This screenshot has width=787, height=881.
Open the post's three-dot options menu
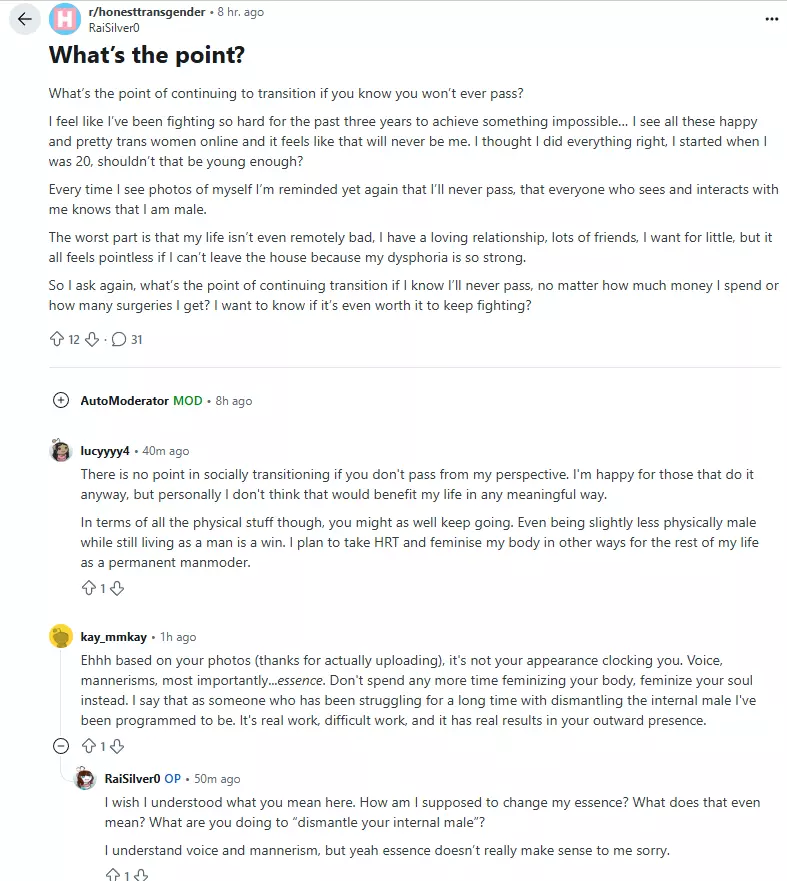coord(770,18)
